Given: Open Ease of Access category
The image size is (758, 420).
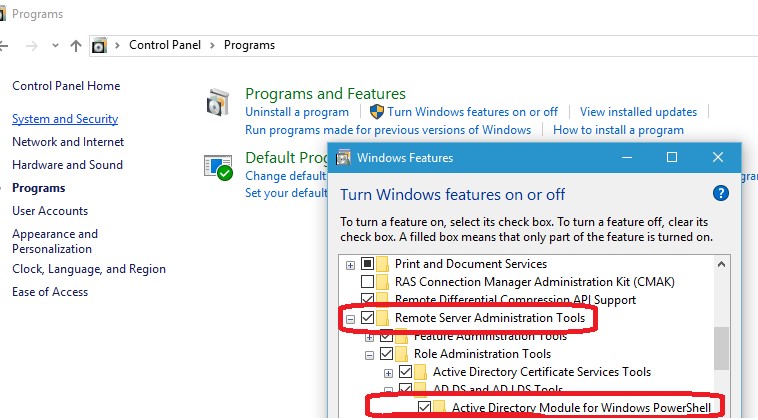Looking at the screenshot, I should pyautogui.click(x=50, y=292).
